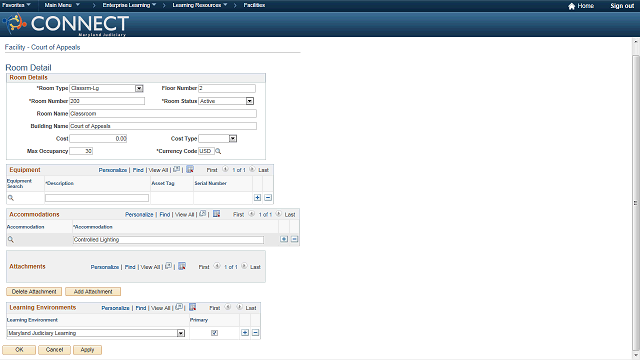Add a Learning Environments row with plus
The width and height of the screenshot is (640, 360).
245,333
